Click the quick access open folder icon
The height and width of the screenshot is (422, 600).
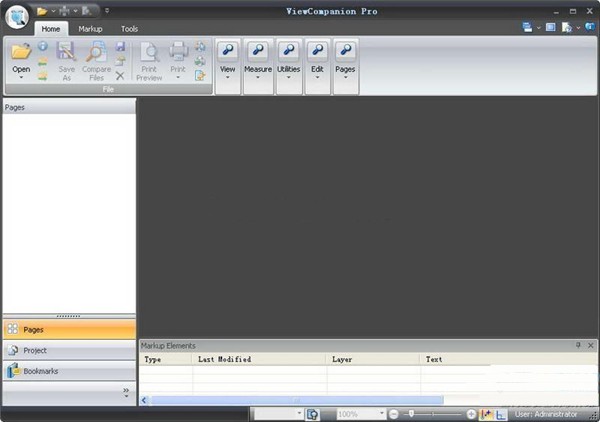(x=42, y=11)
